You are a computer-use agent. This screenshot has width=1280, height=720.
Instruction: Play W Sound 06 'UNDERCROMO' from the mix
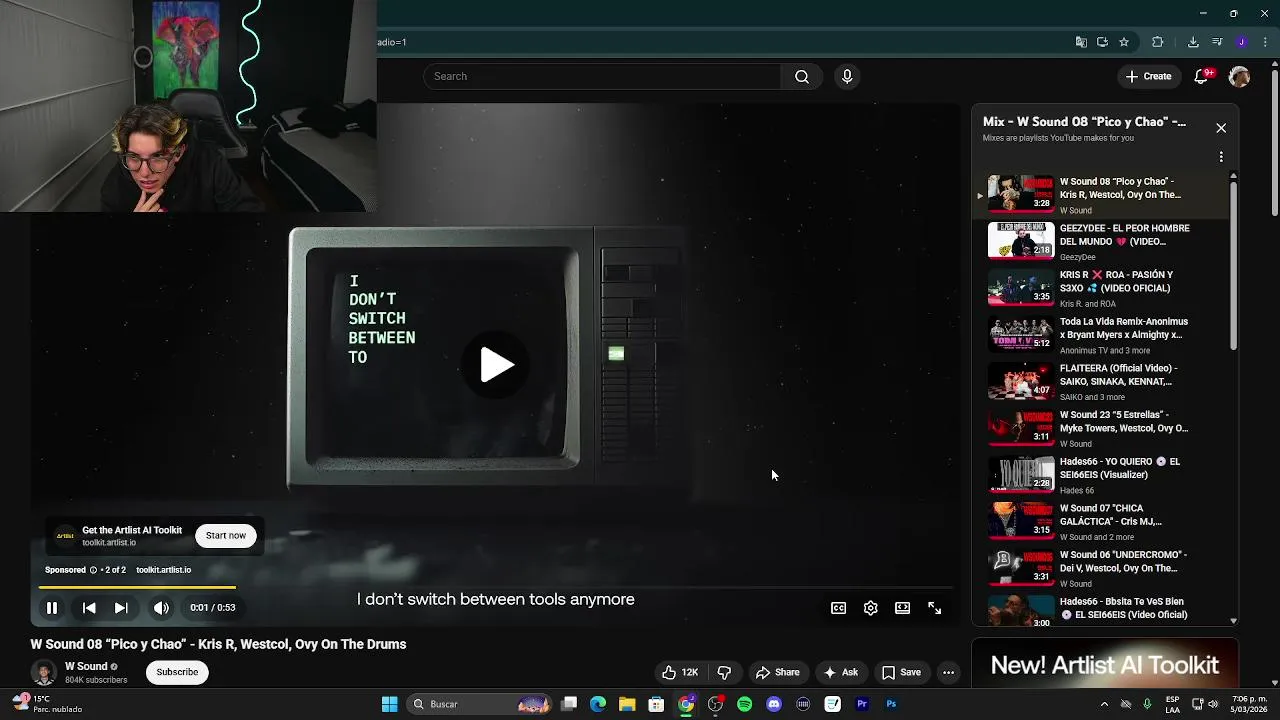tap(1100, 568)
